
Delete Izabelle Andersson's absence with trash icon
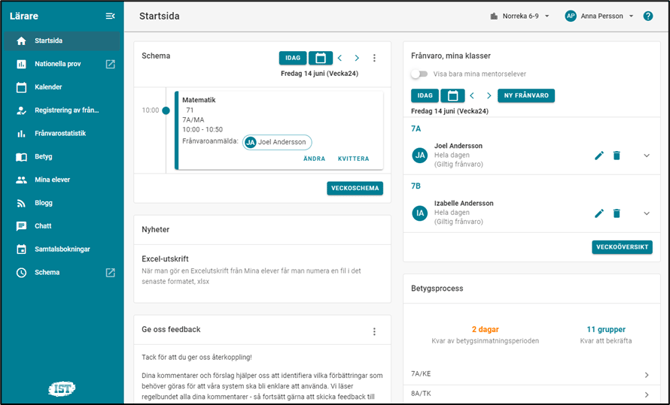pos(617,213)
